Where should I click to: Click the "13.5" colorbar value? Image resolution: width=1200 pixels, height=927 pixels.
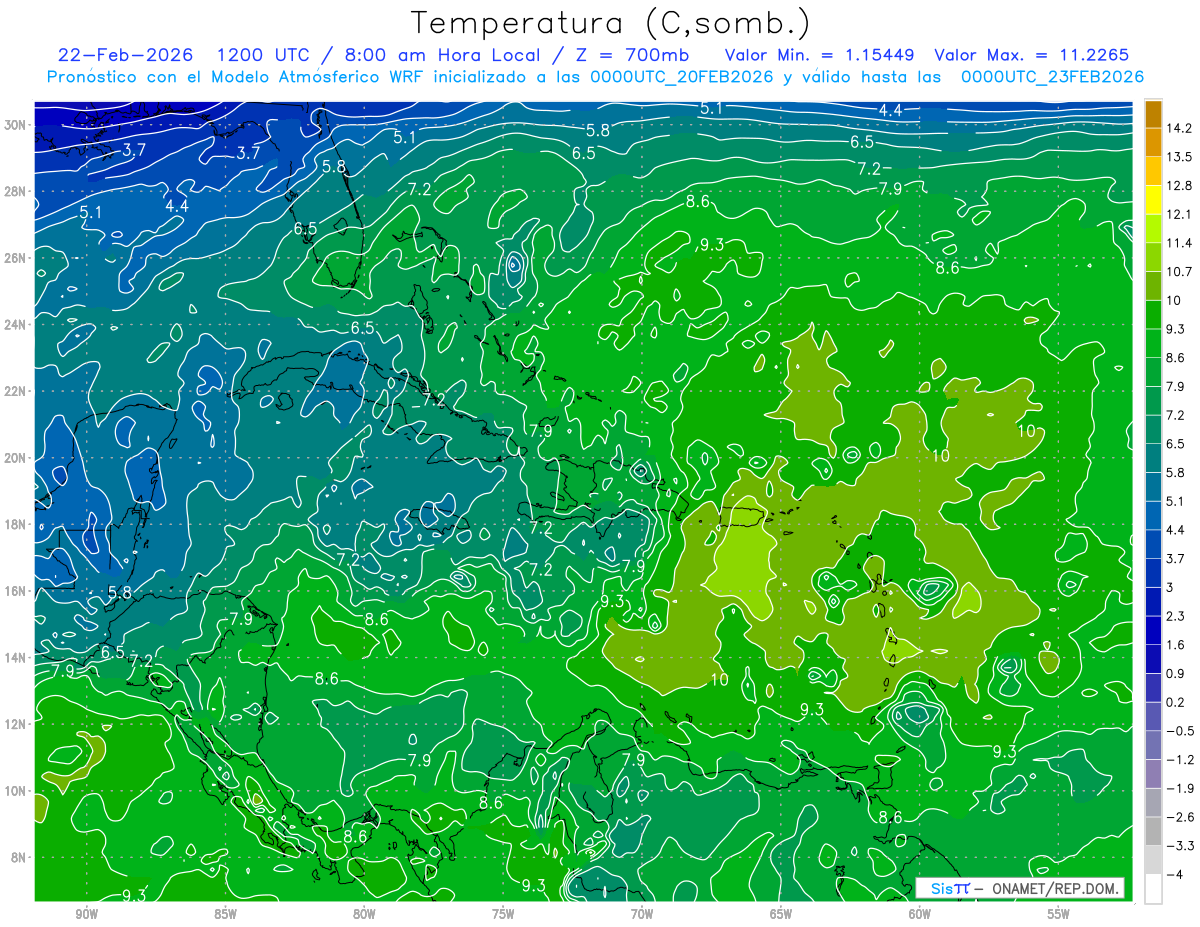pos(1181,157)
